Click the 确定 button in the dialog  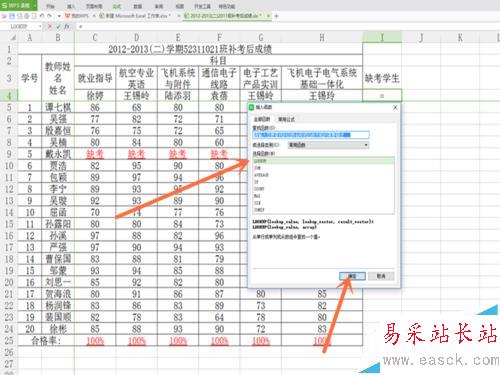pyautogui.click(x=352, y=276)
